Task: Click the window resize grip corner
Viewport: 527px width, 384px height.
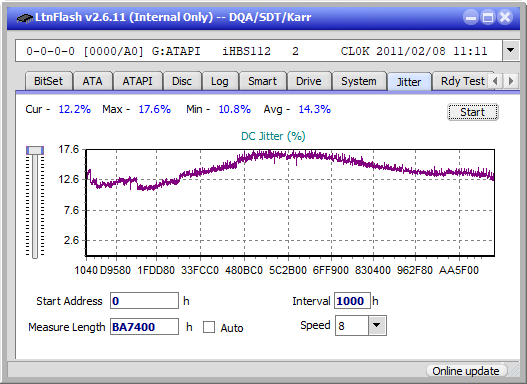Action: tap(514, 372)
